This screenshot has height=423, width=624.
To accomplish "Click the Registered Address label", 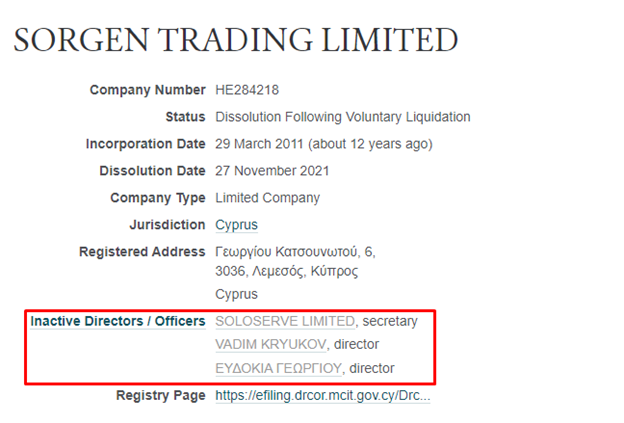I will 142,252.
